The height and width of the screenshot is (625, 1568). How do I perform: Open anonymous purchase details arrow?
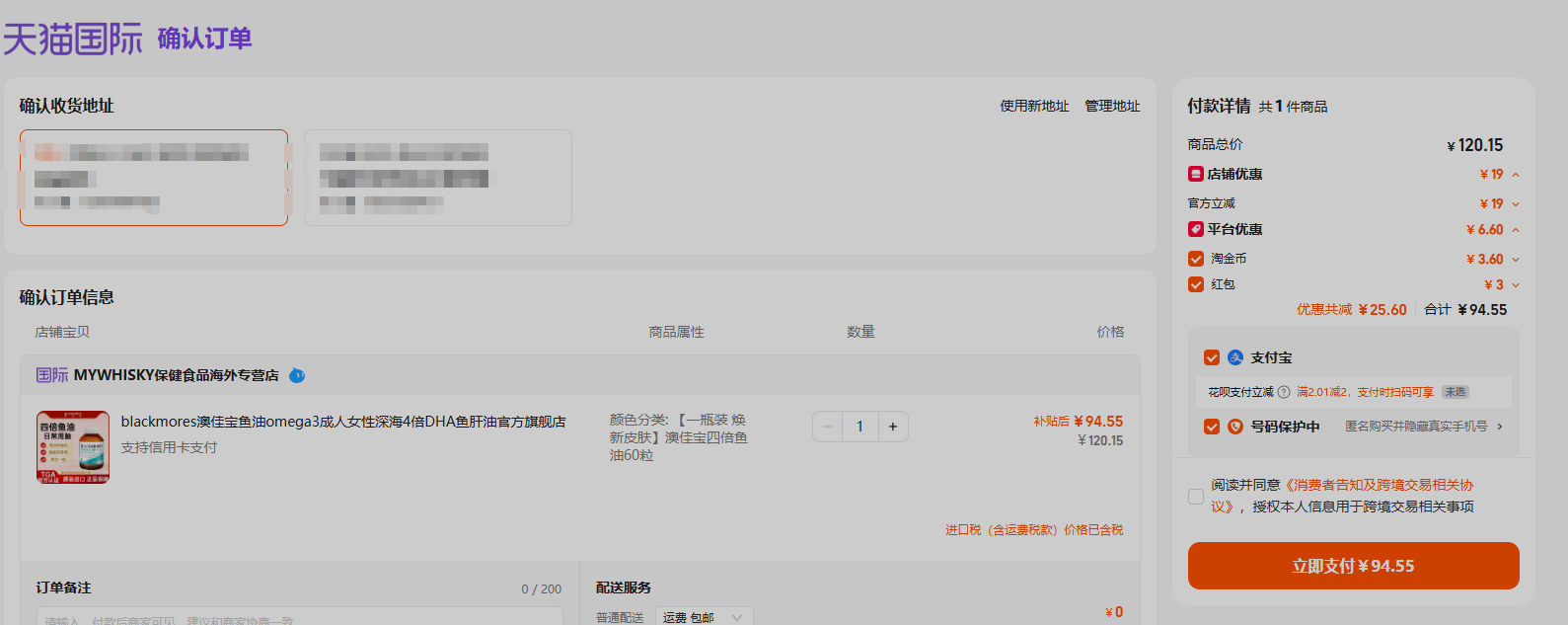(1500, 427)
